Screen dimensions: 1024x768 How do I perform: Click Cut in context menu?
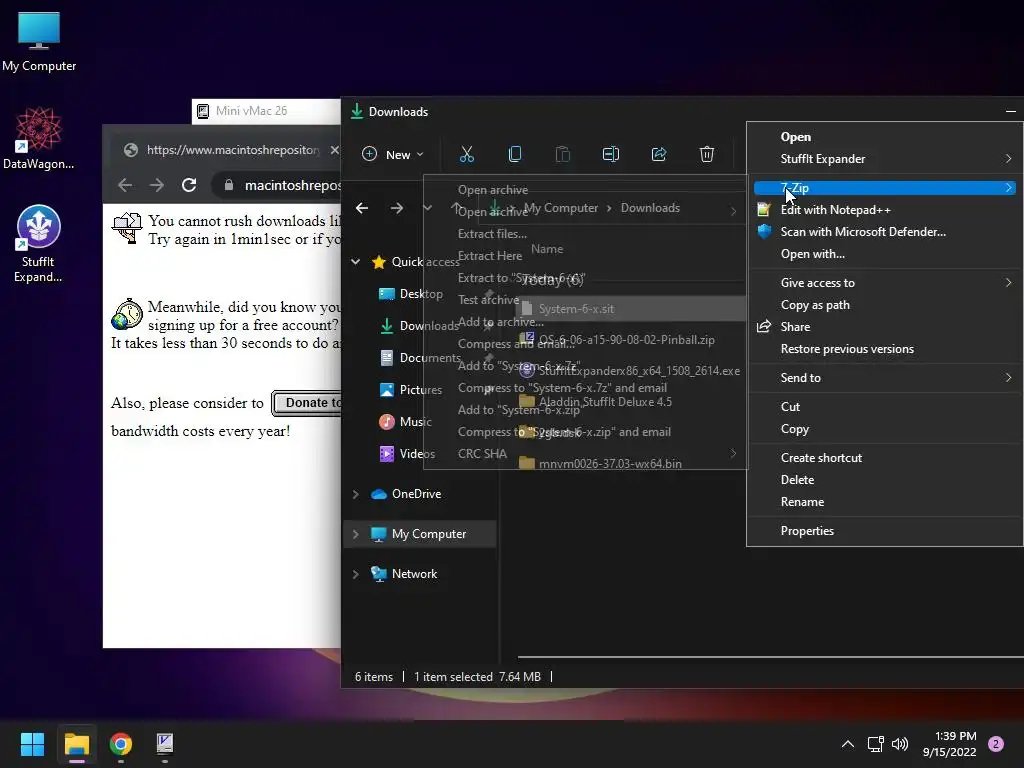884,406
